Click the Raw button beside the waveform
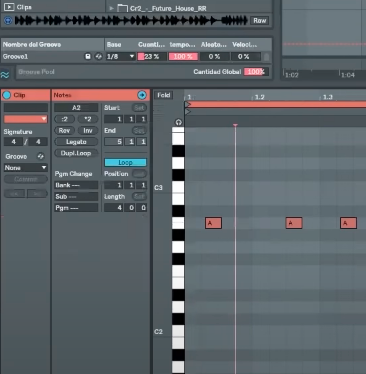 point(259,21)
